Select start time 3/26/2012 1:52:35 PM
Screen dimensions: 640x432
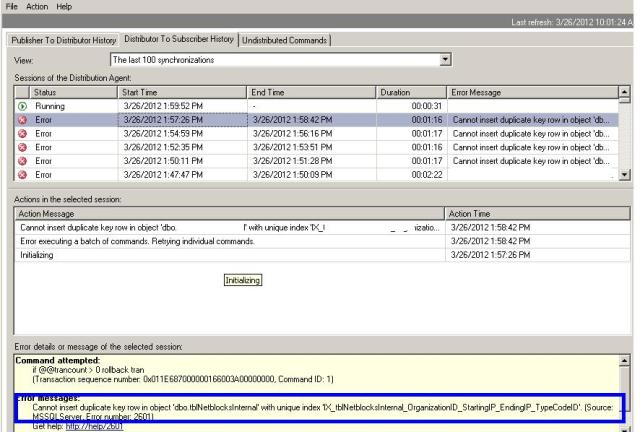click(x=163, y=147)
